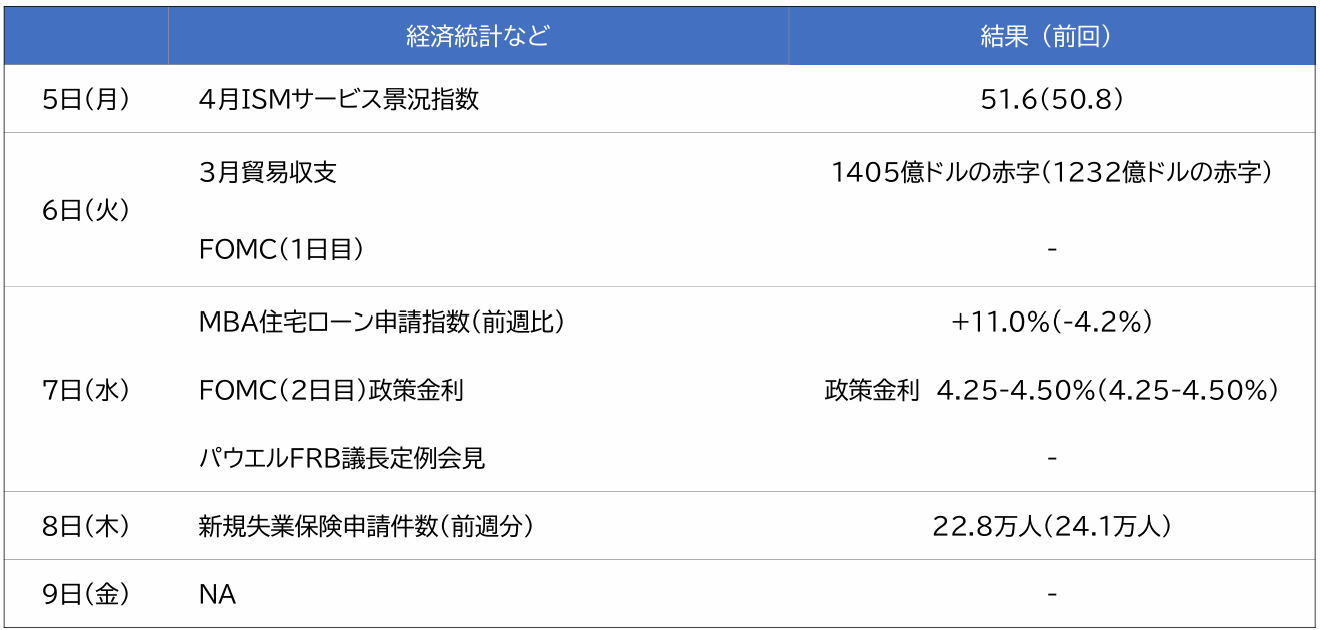Image resolution: width=1320 pixels, height=630 pixels.
Task: Click the NA entry for Friday
Action: [x=217, y=594]
